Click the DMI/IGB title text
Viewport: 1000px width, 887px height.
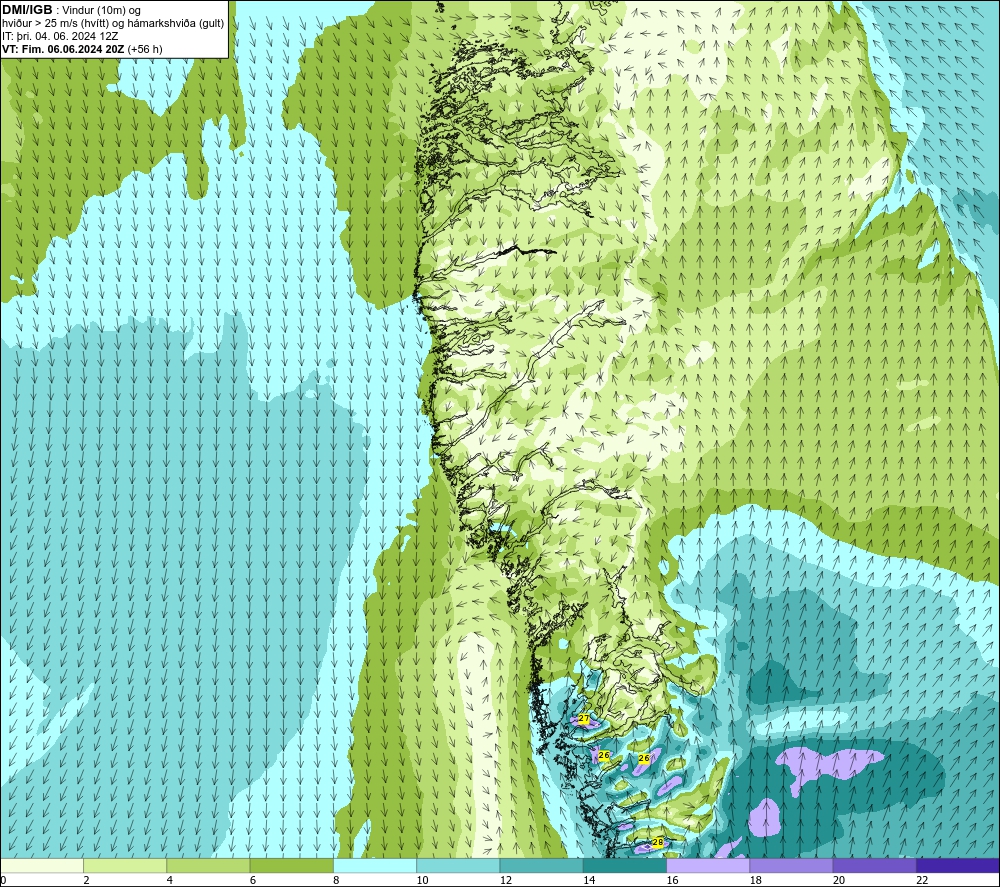pos(27,10)
